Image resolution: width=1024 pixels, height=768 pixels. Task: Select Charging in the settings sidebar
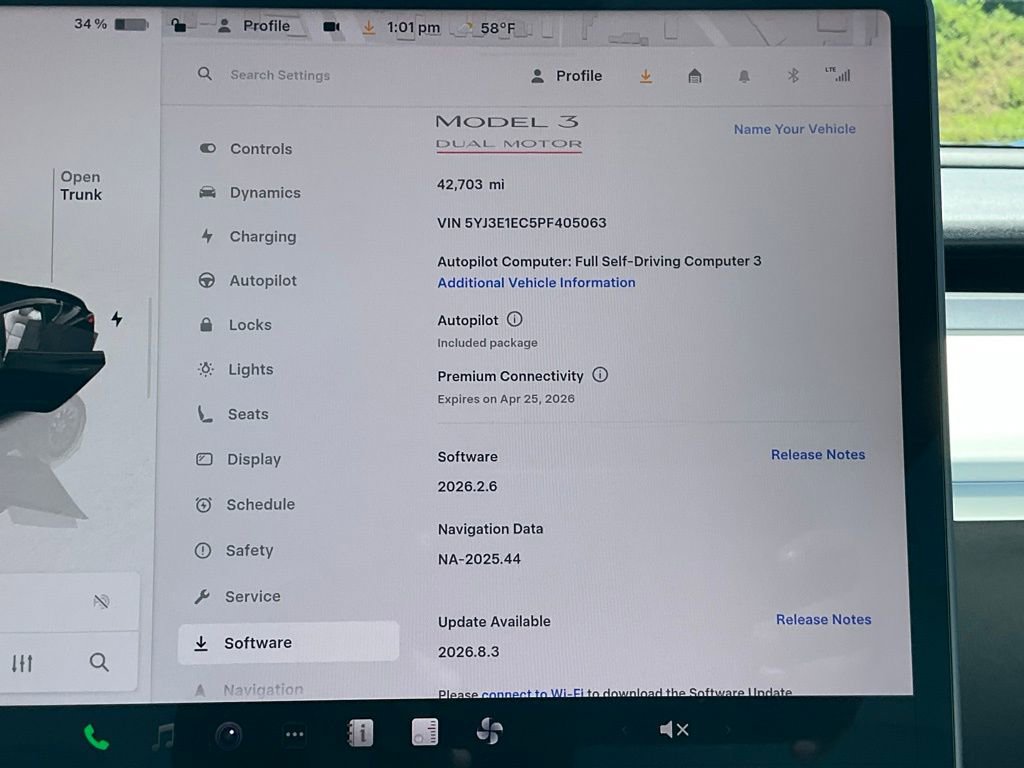point(262,237)
